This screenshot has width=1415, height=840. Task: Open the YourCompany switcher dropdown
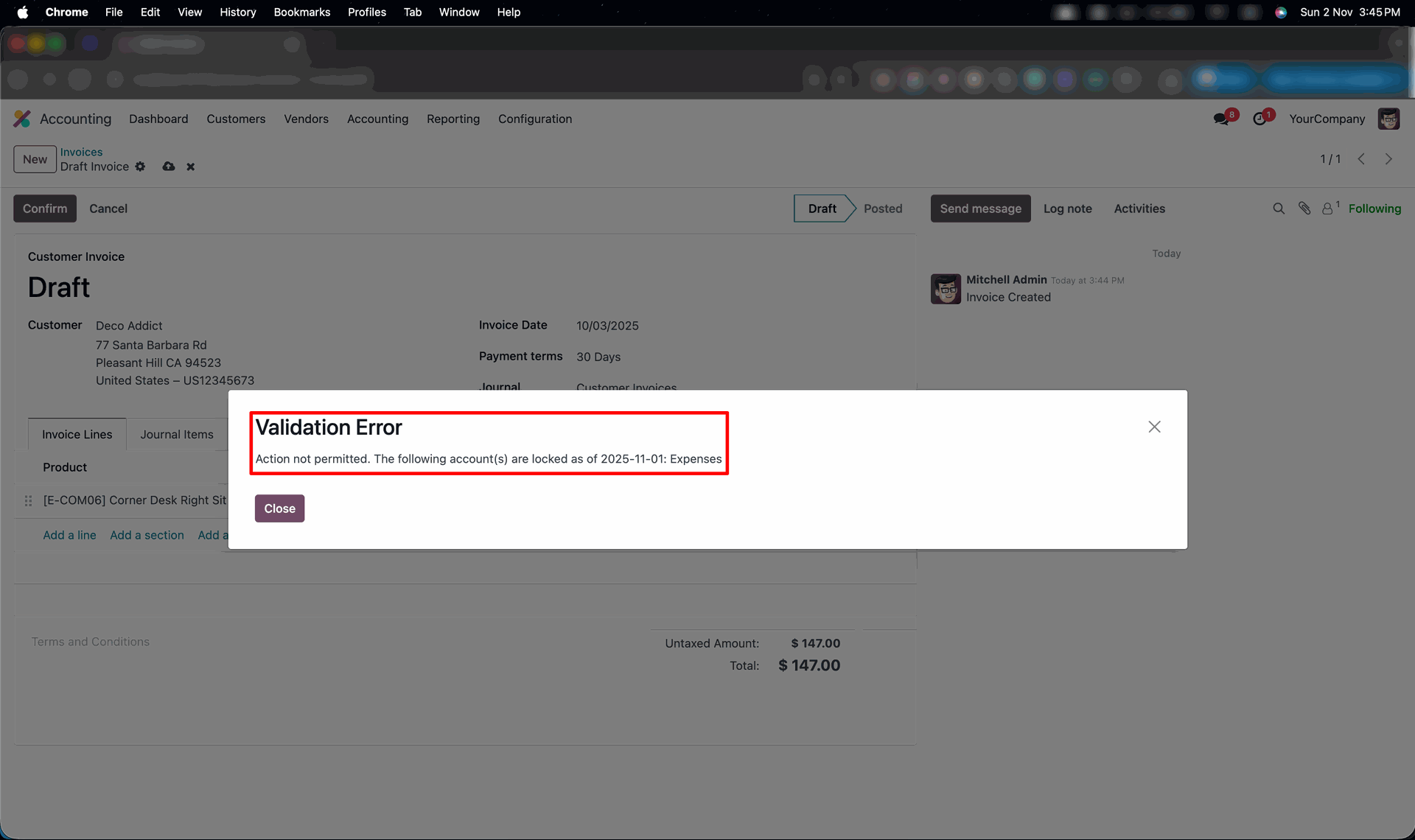coord(1327,119)
